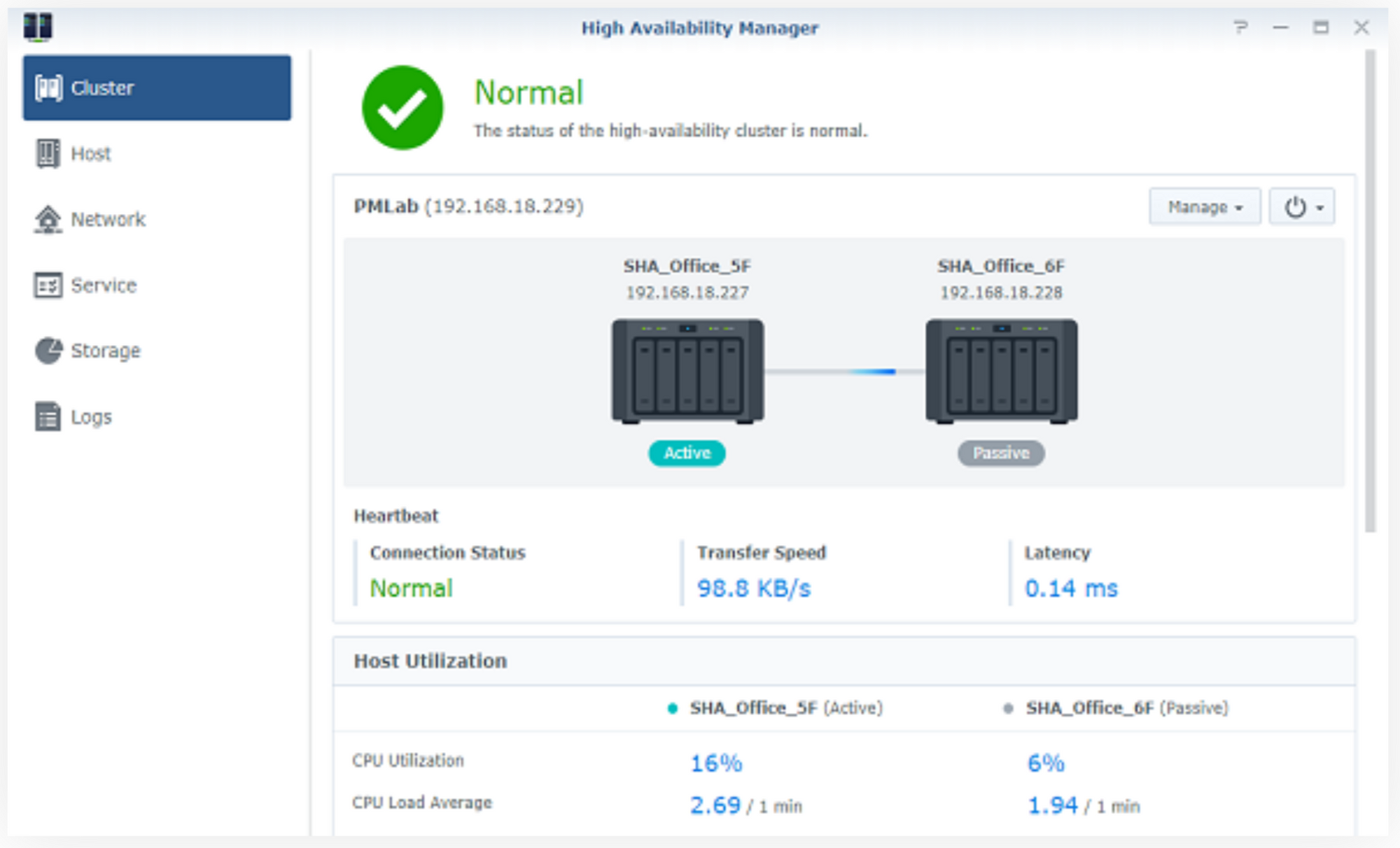Open the Storage pie-chart icon
The width and height of the screenshot is (1400, 848).
pyautogui.click(x=48, y=351)
